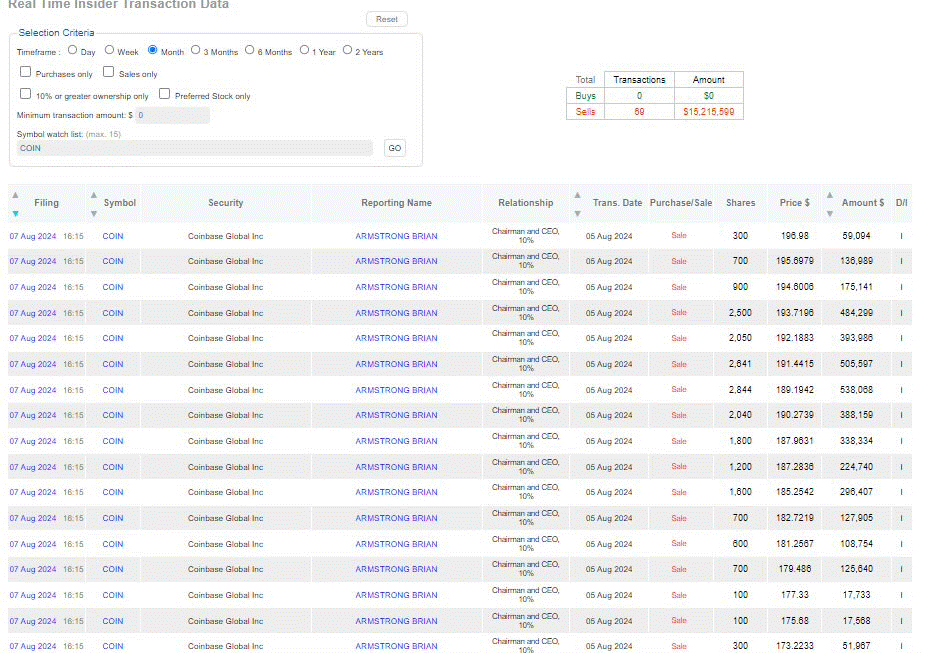Sort Amount $ column descending arrow
Image resolution: width=933 pixels, height=653 pixels.
829,213
